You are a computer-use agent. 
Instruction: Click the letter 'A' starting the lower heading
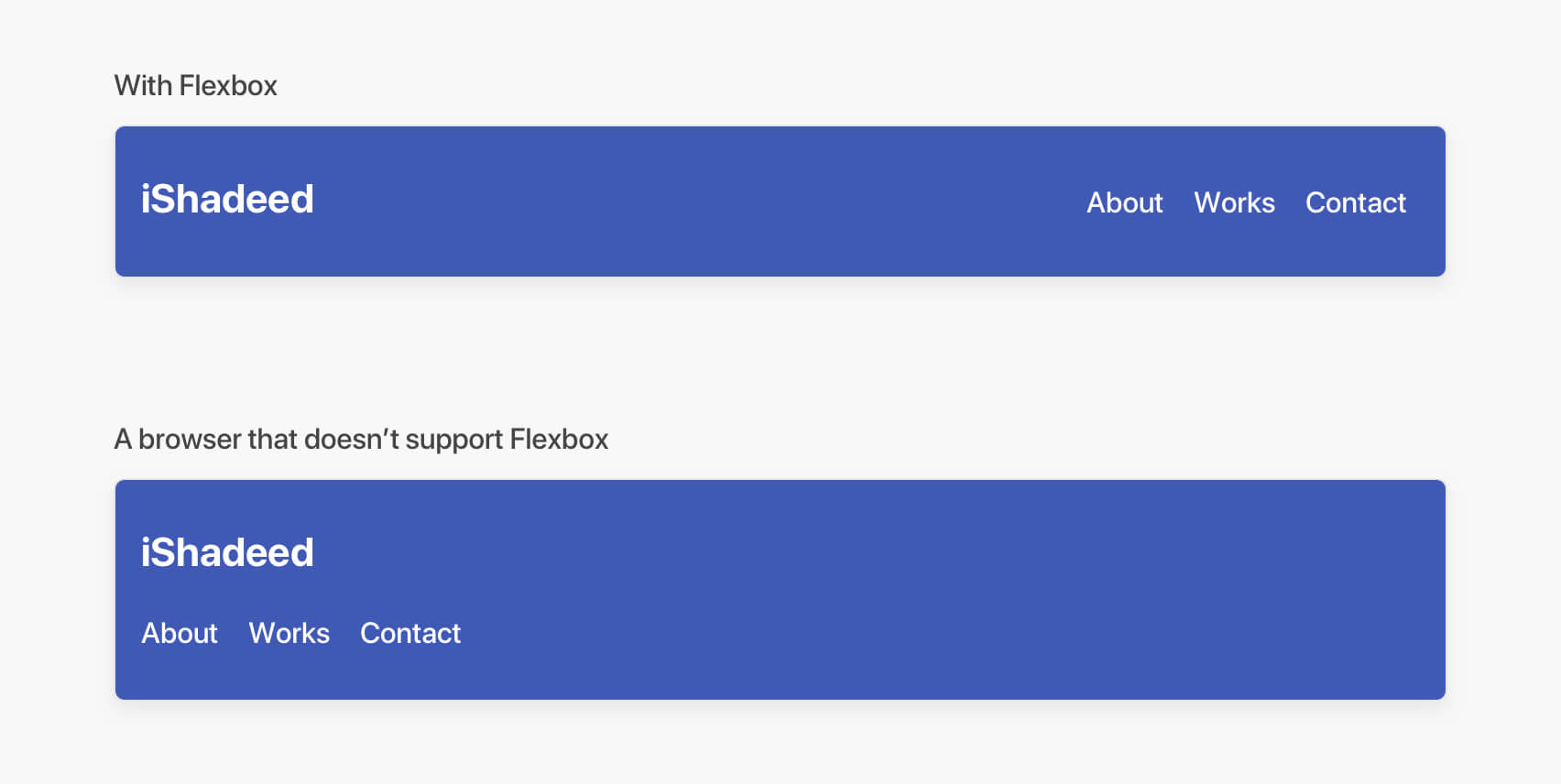pyautogui.click(x=123, y=440)
